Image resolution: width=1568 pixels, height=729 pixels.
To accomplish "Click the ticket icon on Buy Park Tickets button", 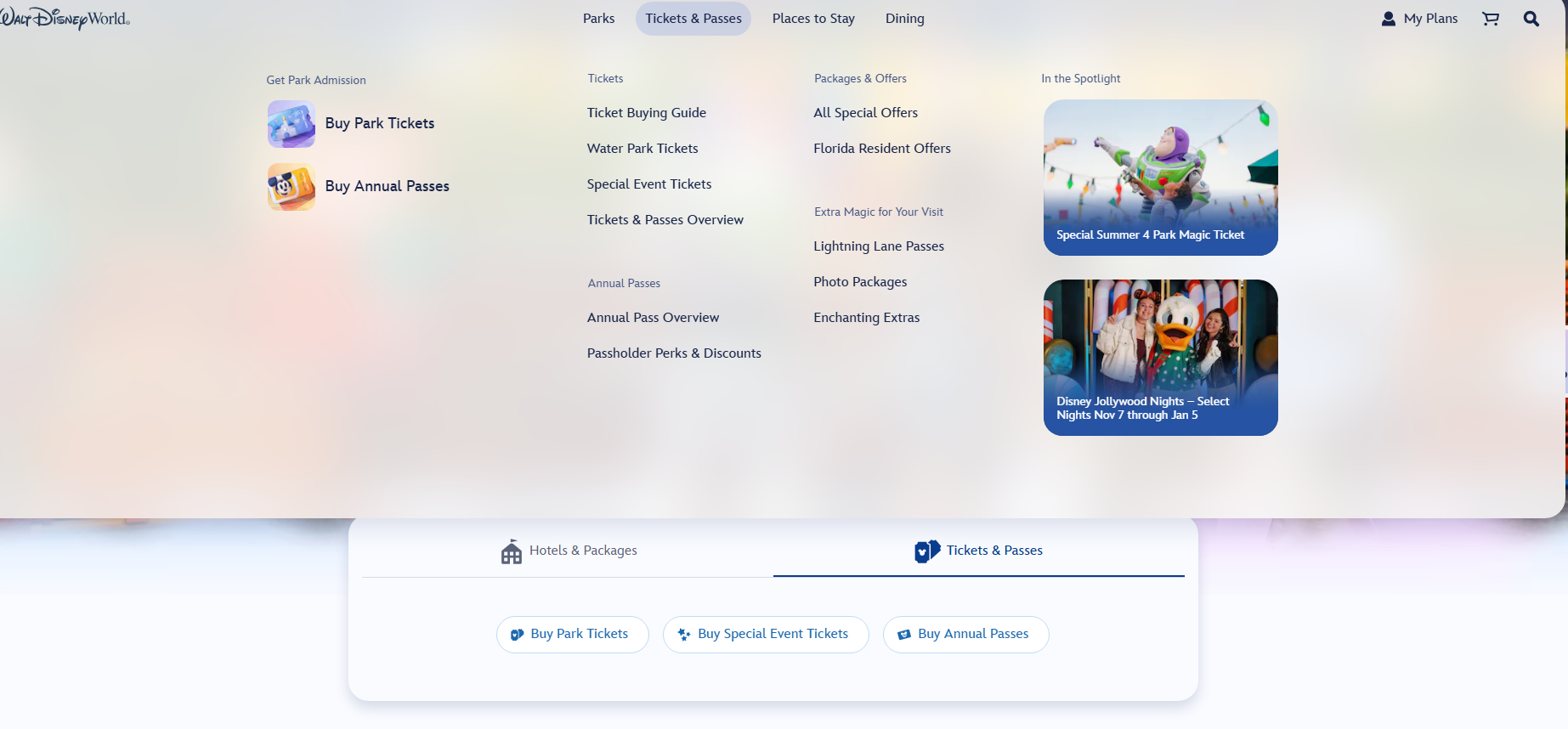I will click(517, 635).
